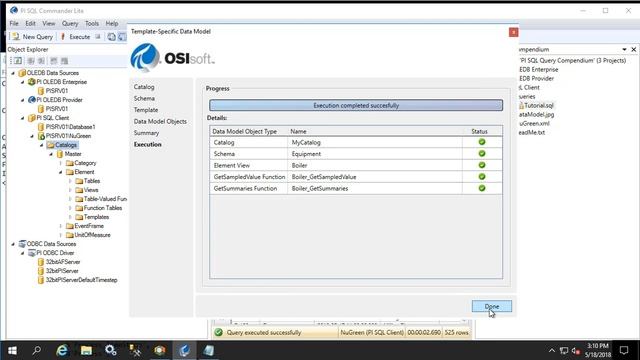Go to the Data Model Objects step
Viewport: 640px width, 360px height.
(x=160, y=121)
